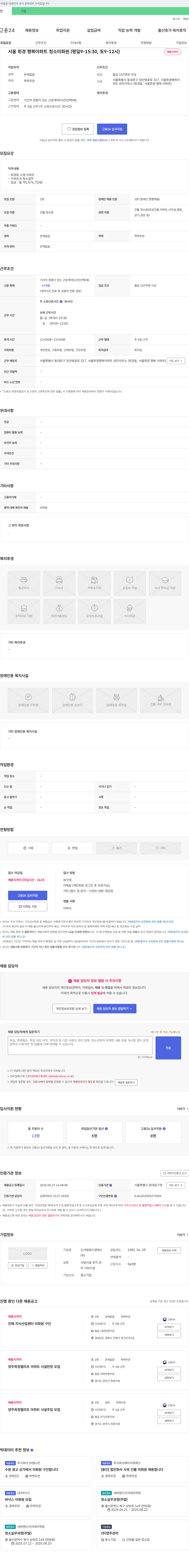Image resolution: width=189 pixels, height=1568 pixels.
Task: Click 새창보기 for 진택 지식산업센터 listing
Action: click(169, 1335)
